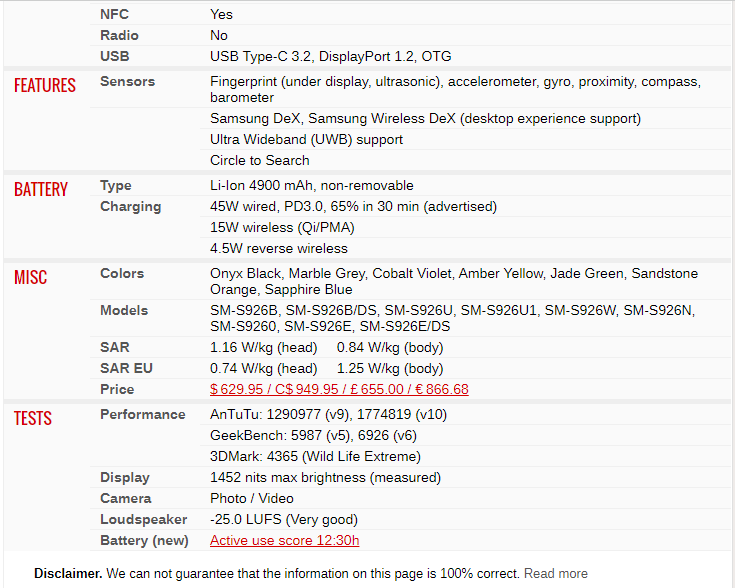
Task: Select the SAR EU label
Action: click(127, 369)
